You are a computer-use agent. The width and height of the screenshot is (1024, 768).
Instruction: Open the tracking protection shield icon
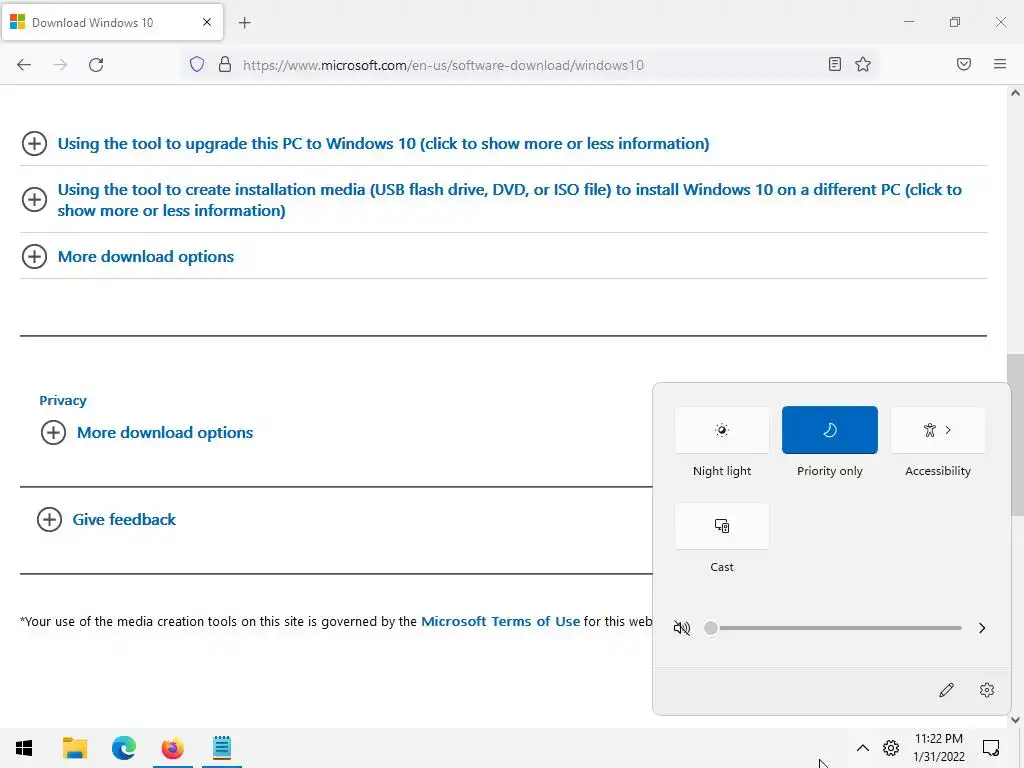click(197, 65)
